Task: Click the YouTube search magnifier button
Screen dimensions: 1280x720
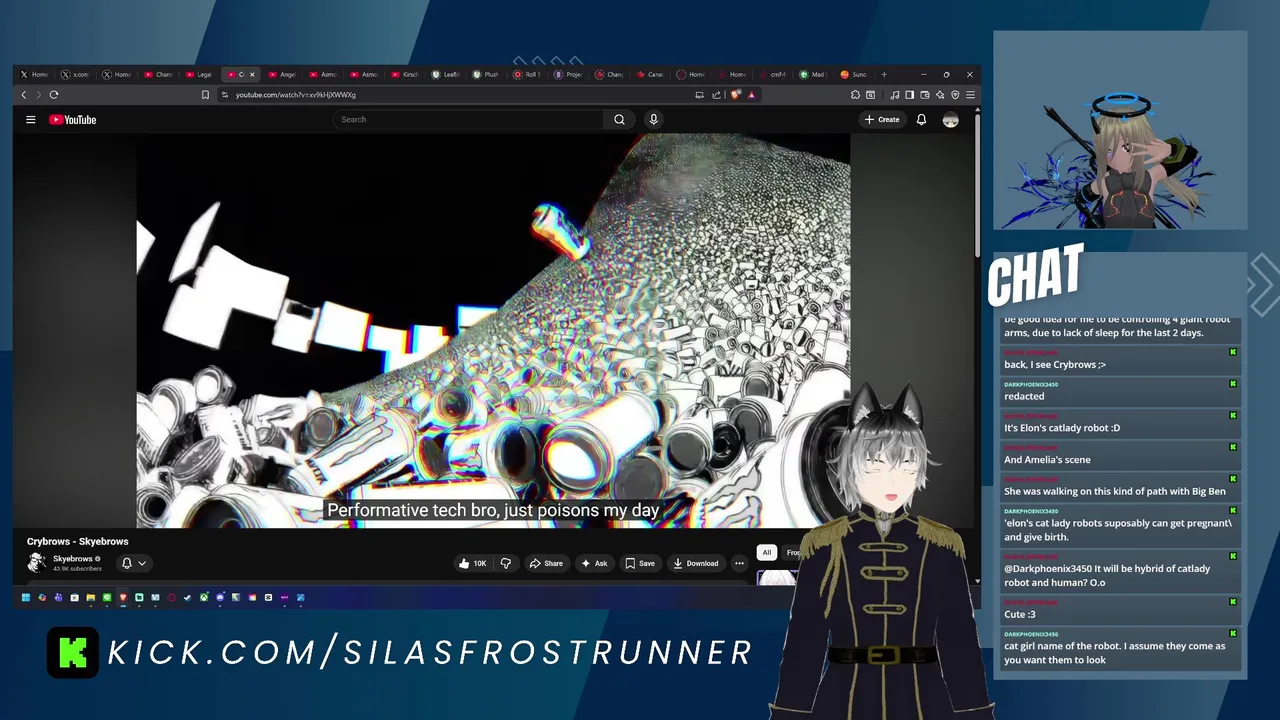Action: (x=619, y=119)
